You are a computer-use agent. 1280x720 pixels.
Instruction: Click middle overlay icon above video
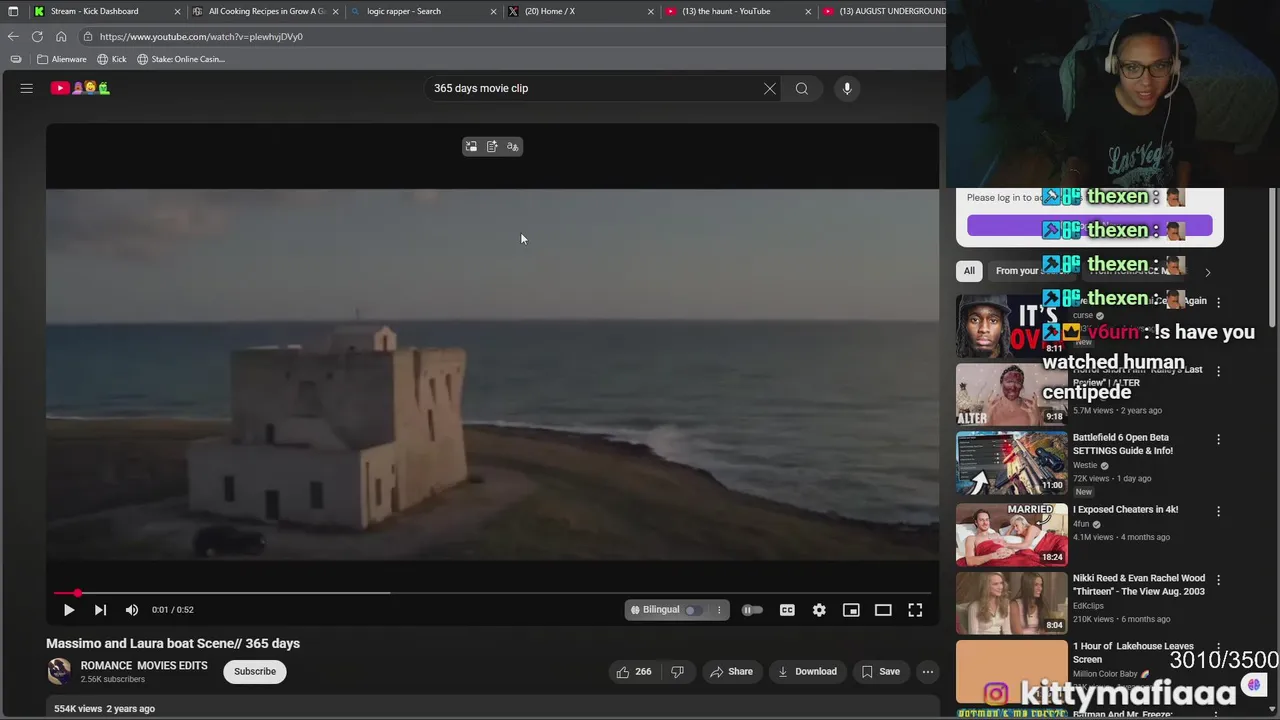[x=492, y=147]
